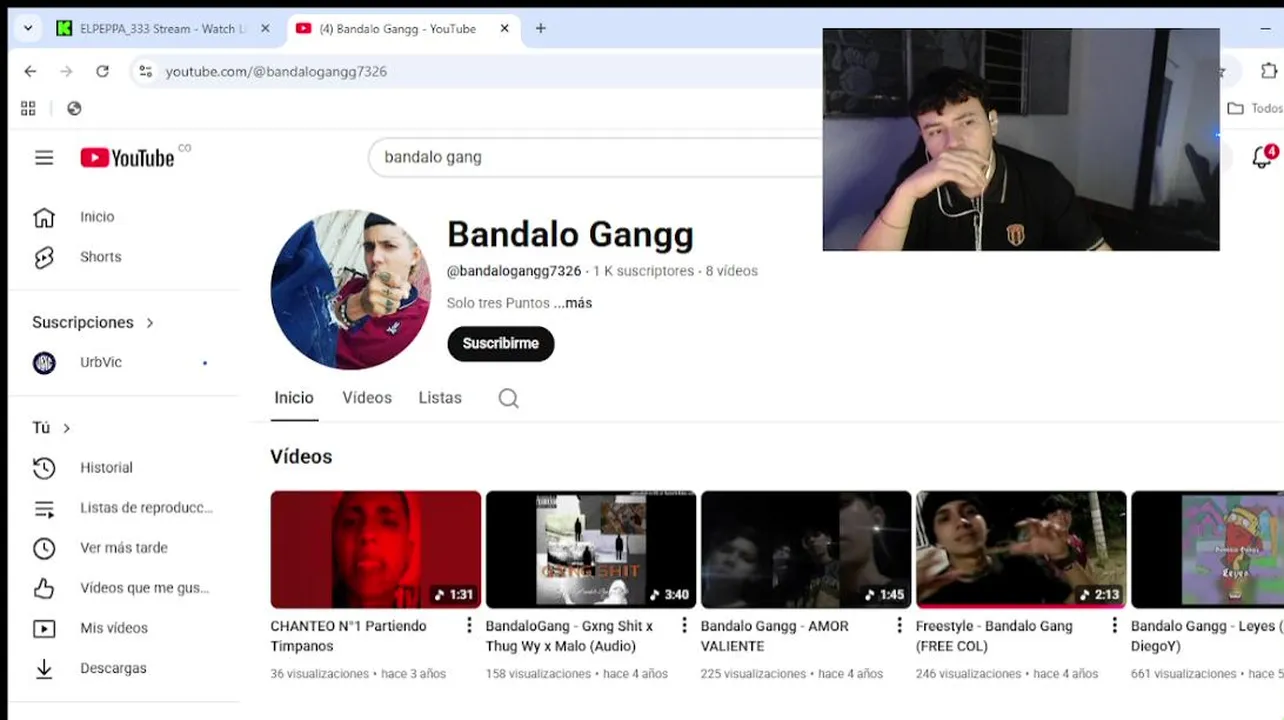Screen dimensions: 1284x720
Task: Go back with browser back arrow
Action: coord(30,71)
